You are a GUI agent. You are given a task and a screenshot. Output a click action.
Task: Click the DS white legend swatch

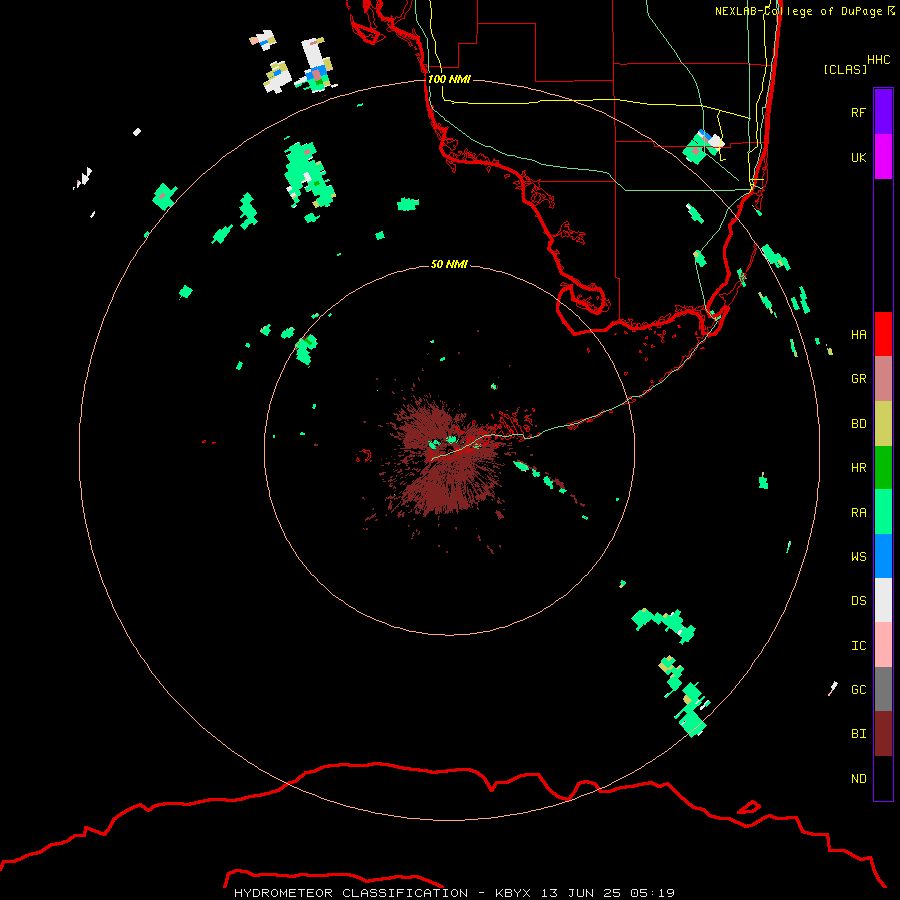[883, 600]
